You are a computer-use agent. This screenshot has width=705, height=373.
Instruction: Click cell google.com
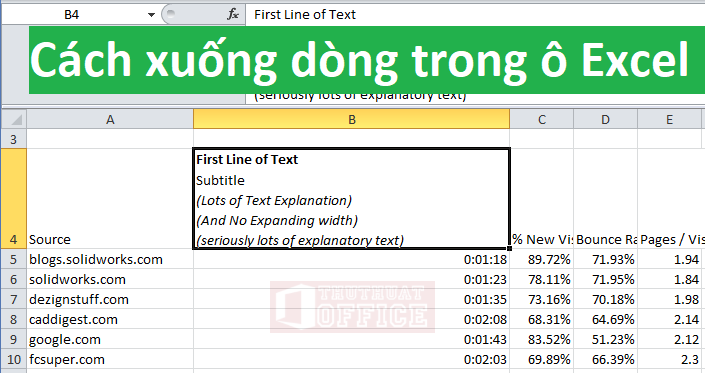coord(110,339)
